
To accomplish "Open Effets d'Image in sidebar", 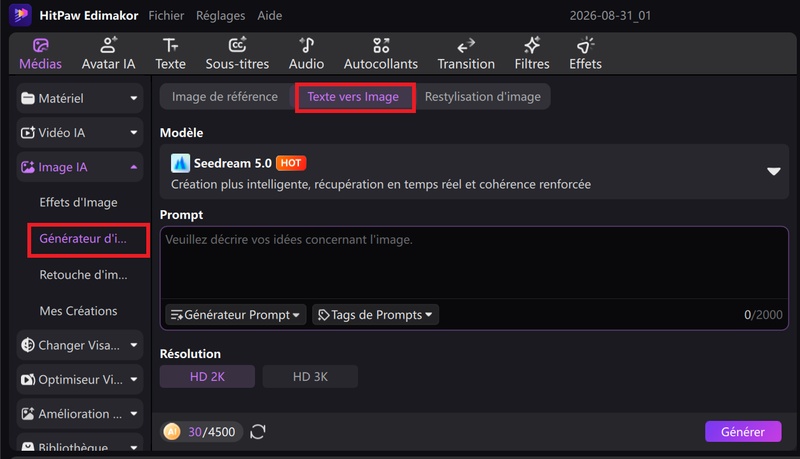I will (x=78, y=202).
